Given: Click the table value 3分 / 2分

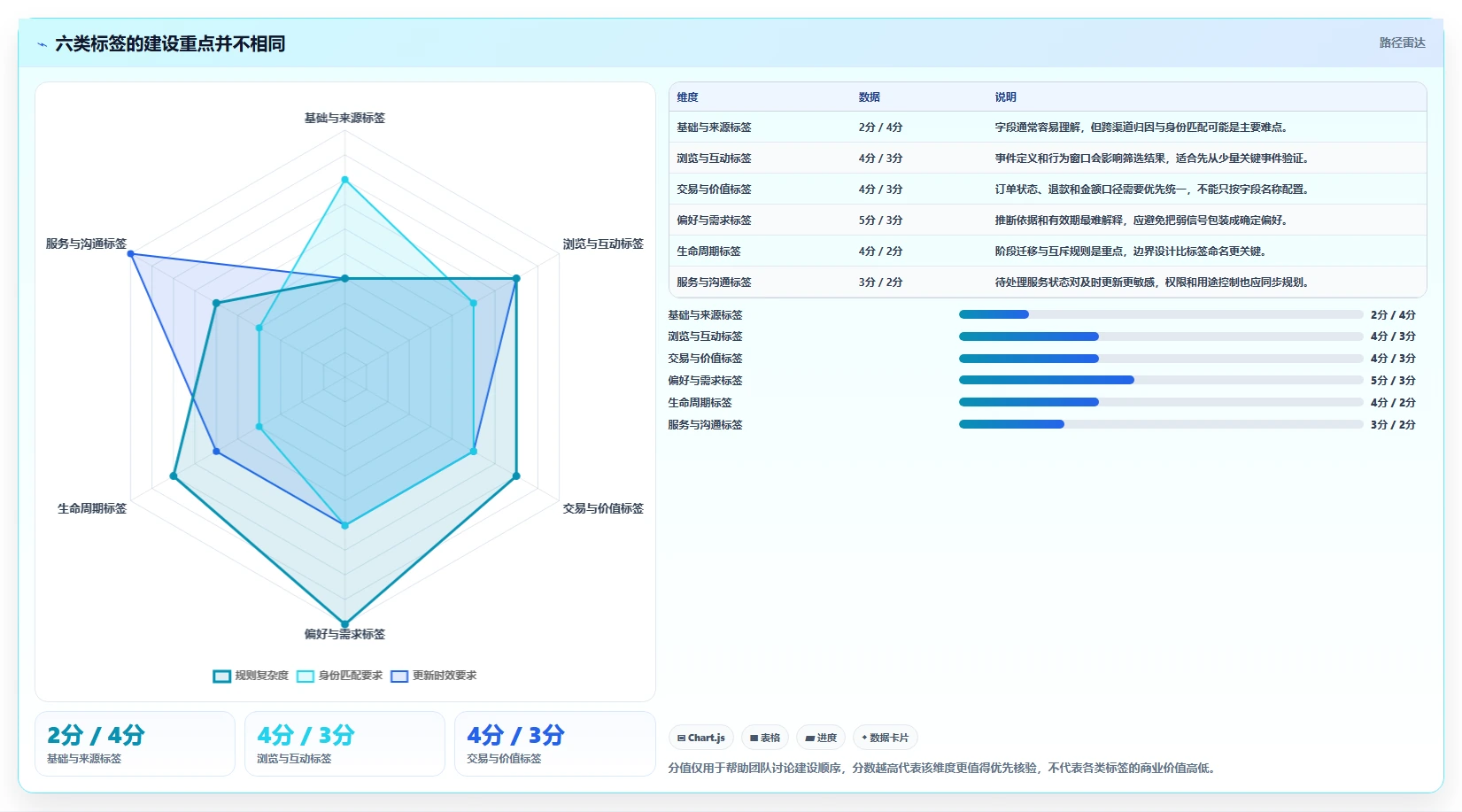Looking at the screenshot, I should point(880,282).
